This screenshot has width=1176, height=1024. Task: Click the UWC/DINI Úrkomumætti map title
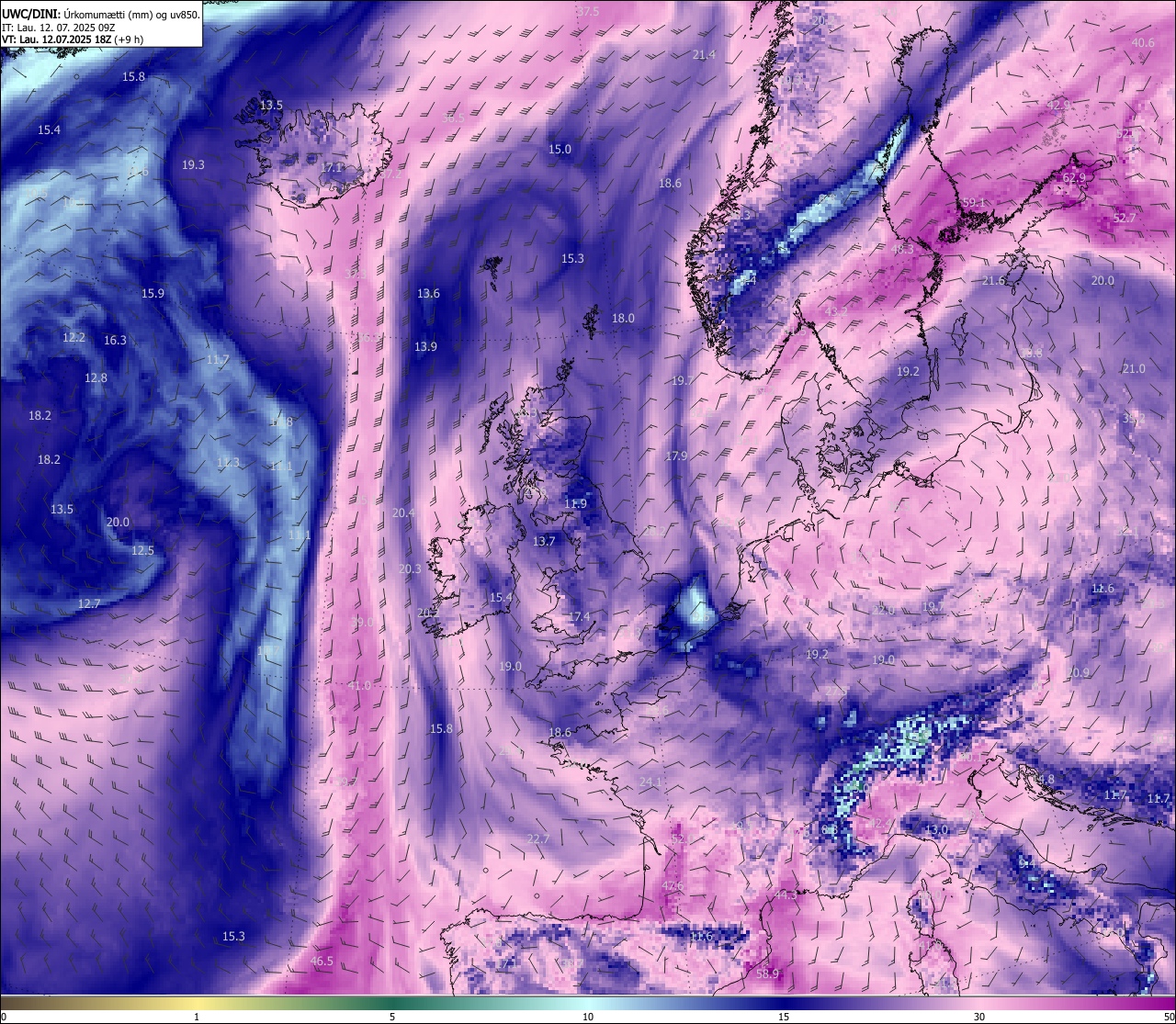100,14
